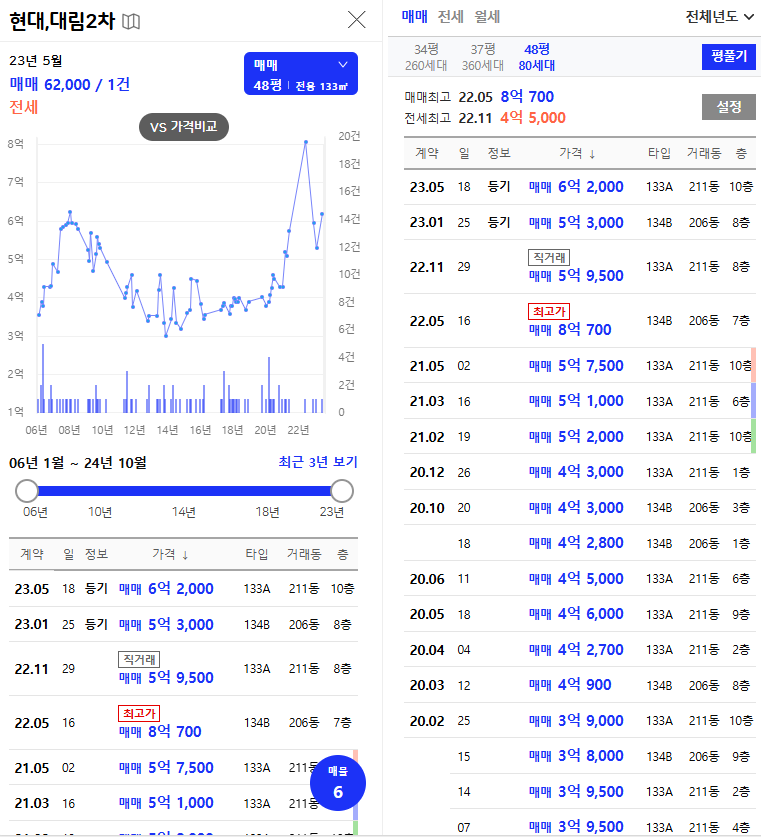
Task: Click the 직거래 badge in right table
Action: (549, 257)
